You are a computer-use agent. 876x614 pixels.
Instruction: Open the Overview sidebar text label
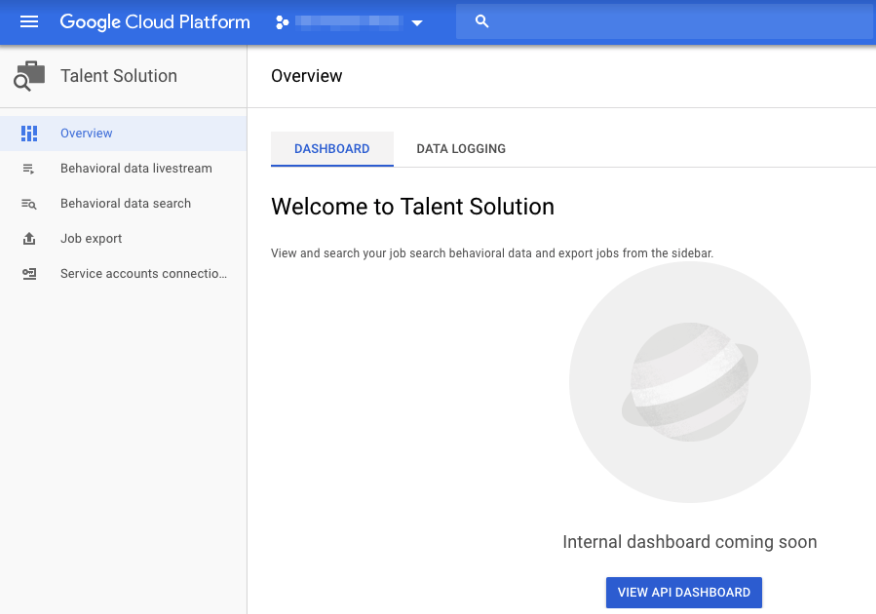[86, 133]
